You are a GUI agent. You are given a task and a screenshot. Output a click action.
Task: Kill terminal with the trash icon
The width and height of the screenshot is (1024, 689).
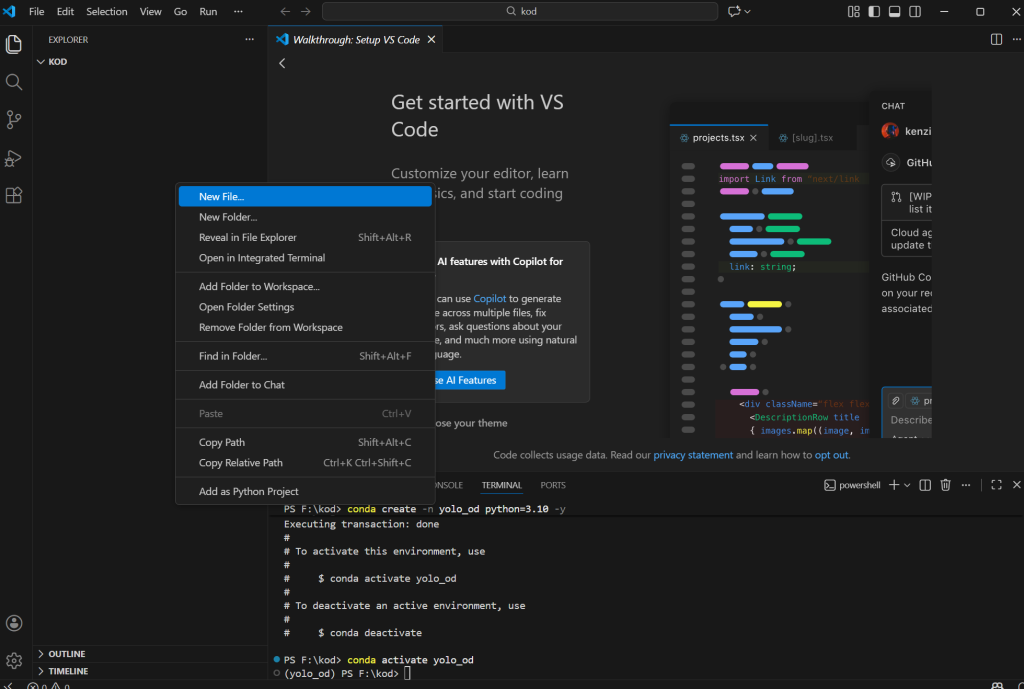coord(946,485)
